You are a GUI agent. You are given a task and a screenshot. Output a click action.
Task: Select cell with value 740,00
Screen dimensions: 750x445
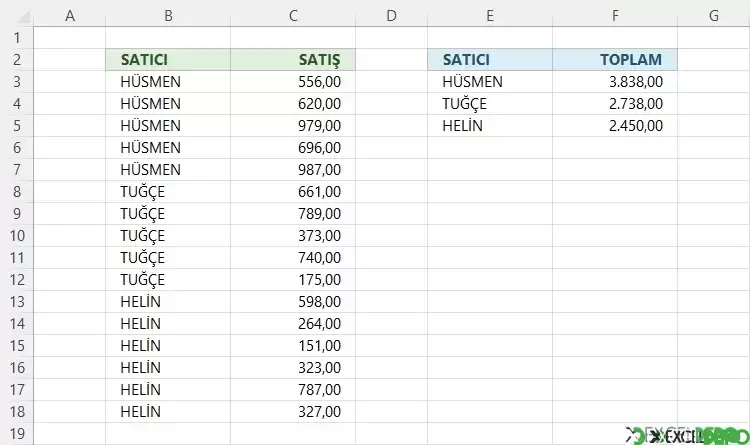(x=293, y=258)
